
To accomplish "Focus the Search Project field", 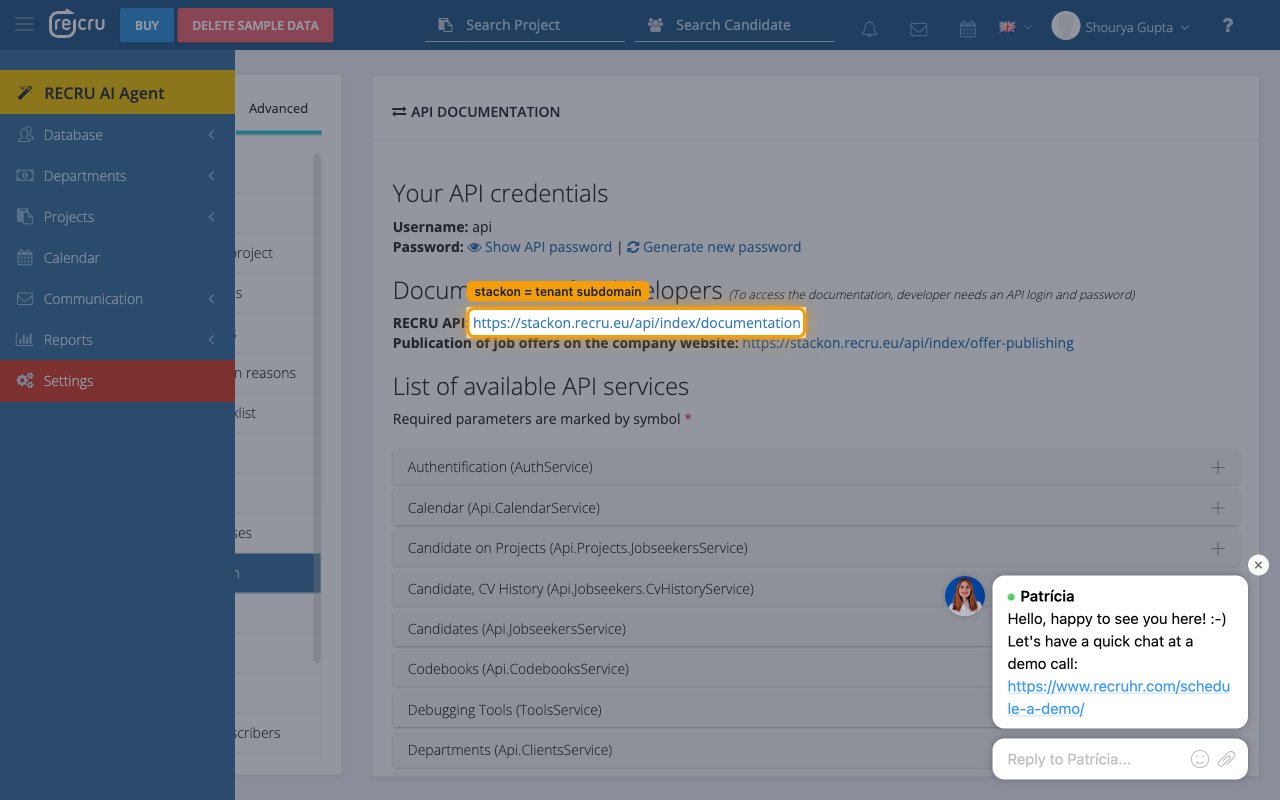I will pos(525,25).
